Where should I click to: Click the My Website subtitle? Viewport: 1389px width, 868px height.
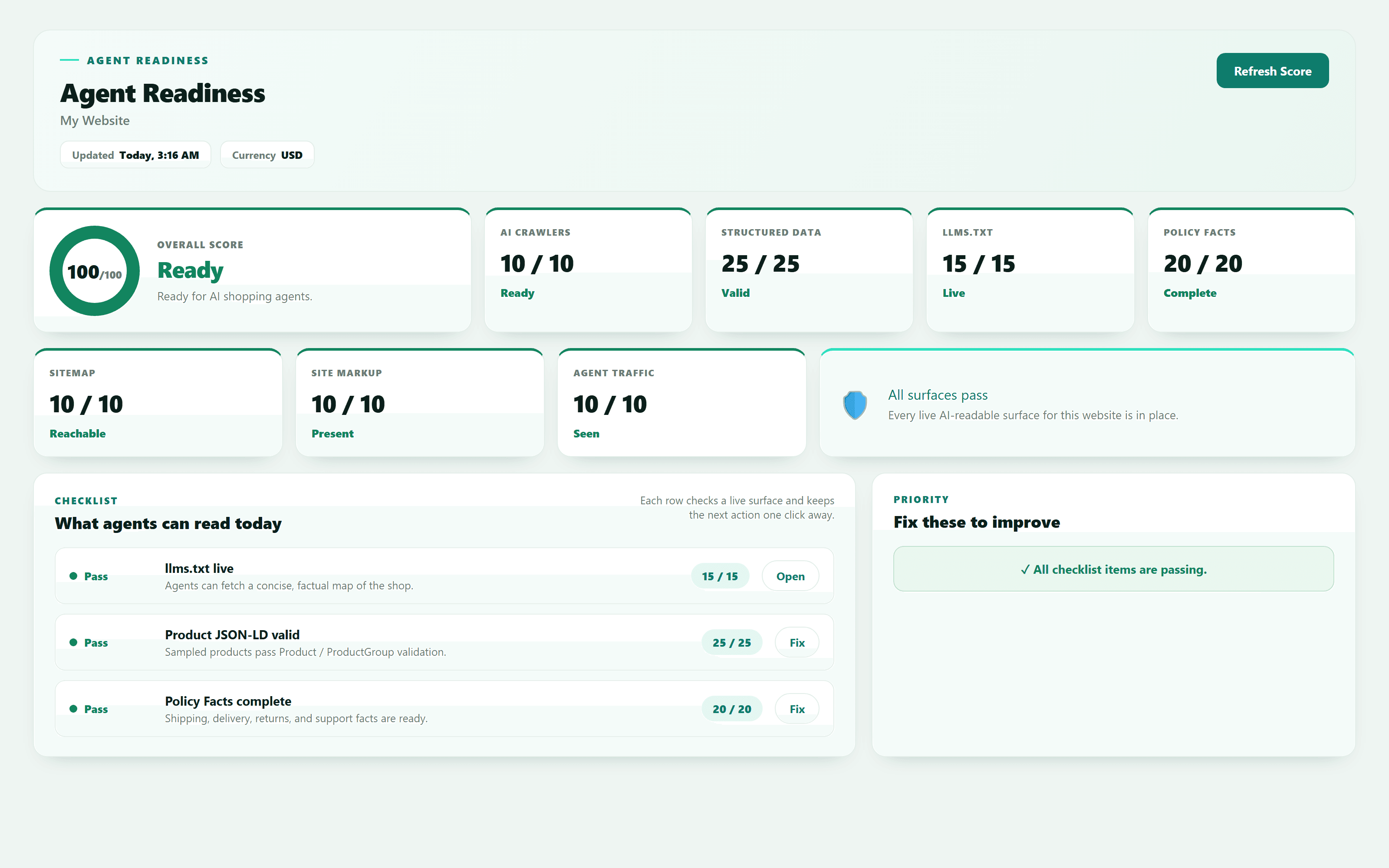95,121
